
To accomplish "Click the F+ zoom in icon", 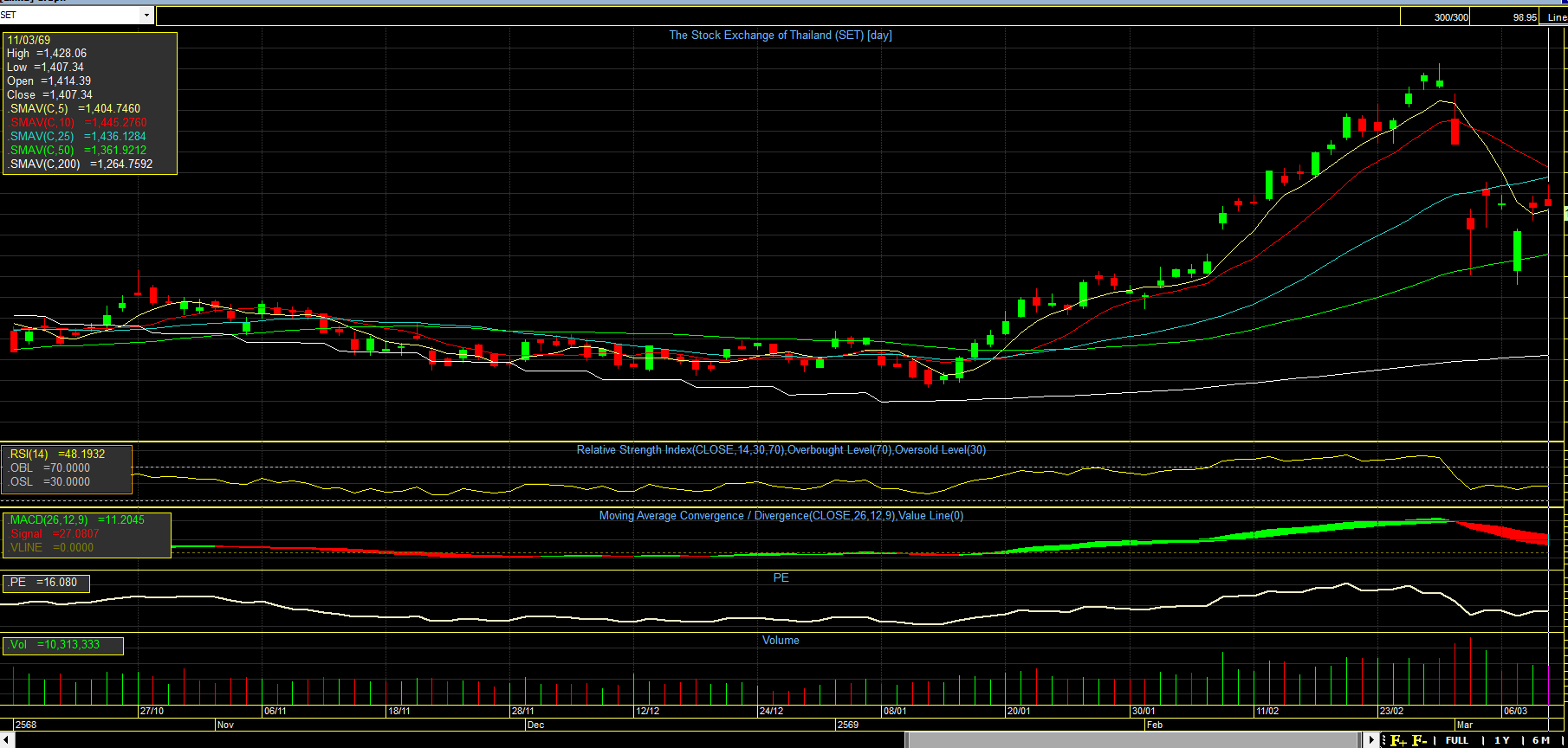I will coord(1399,740).
